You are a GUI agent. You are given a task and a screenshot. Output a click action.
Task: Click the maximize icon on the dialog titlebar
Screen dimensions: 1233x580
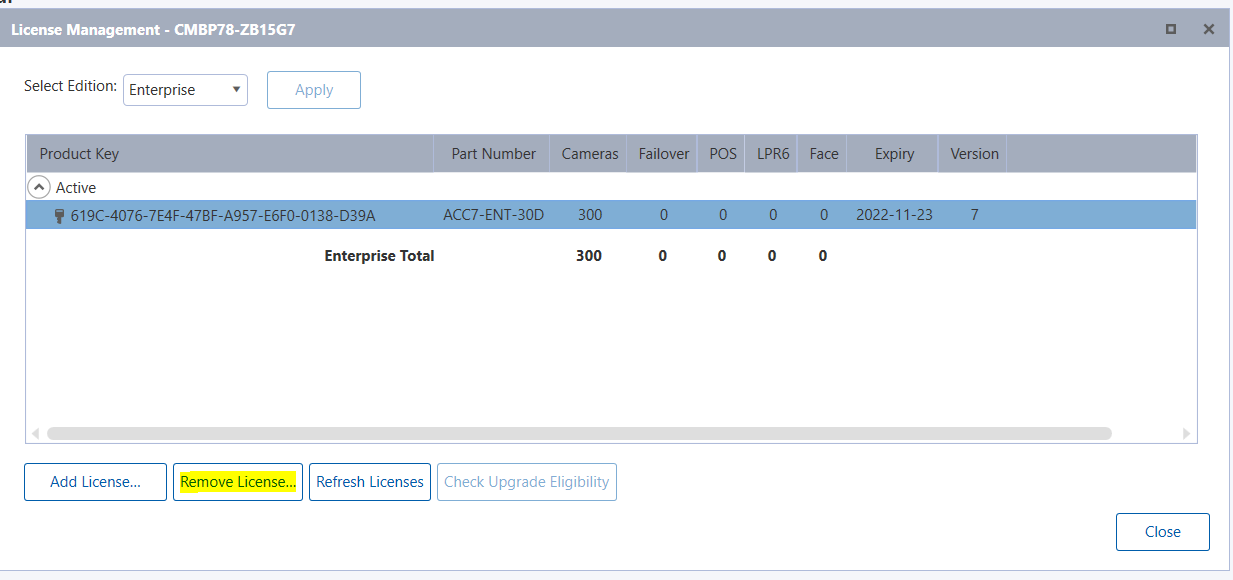coord(1170,29)
